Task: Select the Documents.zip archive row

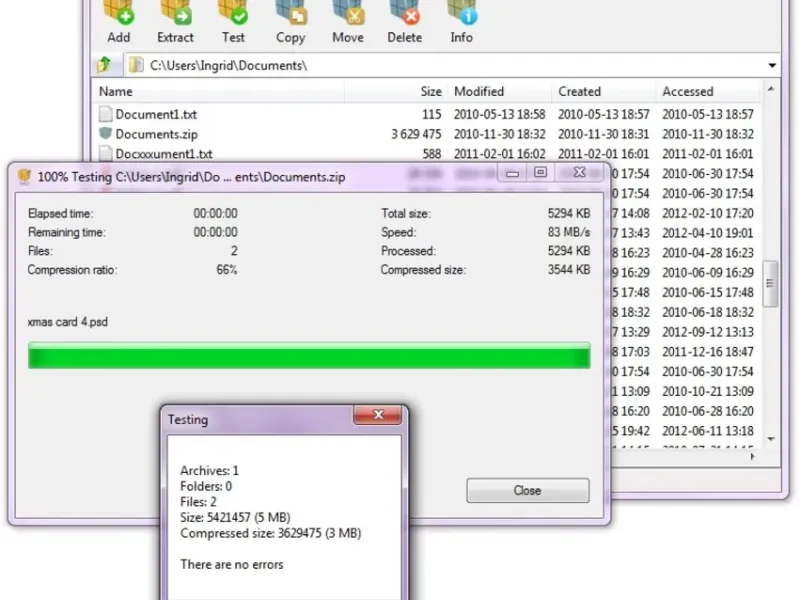Action: pyautogui.click(x=427, y=134)
